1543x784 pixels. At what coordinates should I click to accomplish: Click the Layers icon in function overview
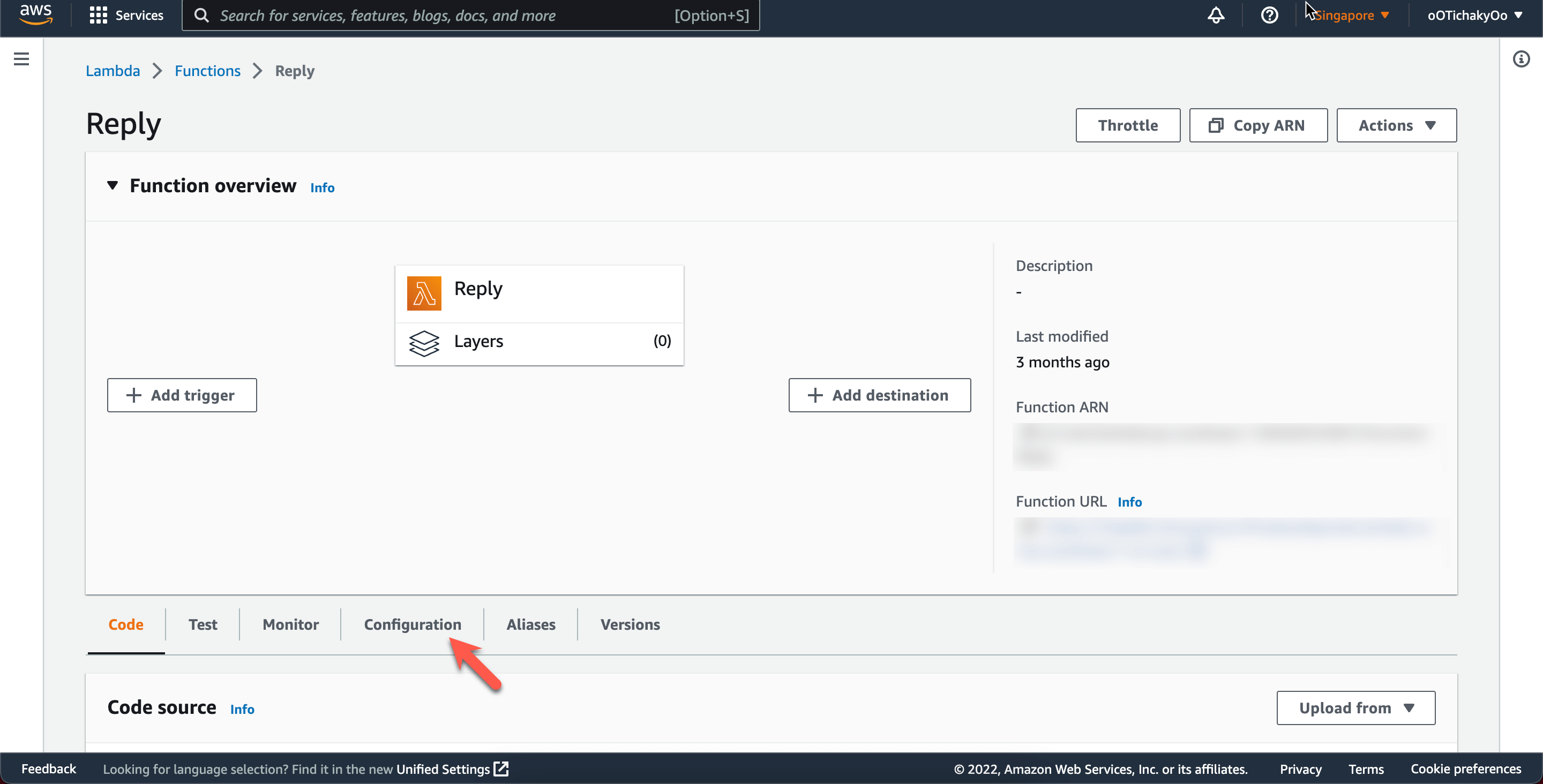[x=424, y=343]
